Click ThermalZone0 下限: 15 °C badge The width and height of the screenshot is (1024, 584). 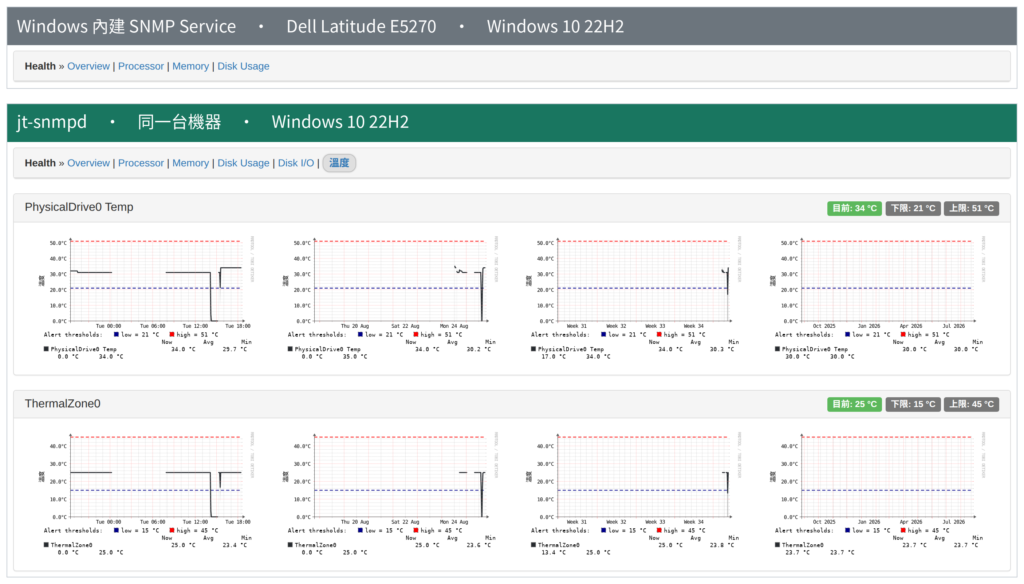click(913, 404)
